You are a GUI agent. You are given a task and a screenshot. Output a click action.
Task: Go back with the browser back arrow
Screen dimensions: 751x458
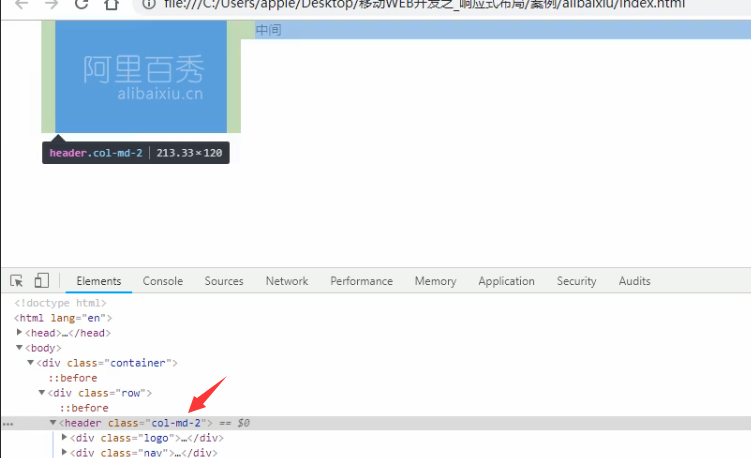click(x=22, y=4)
